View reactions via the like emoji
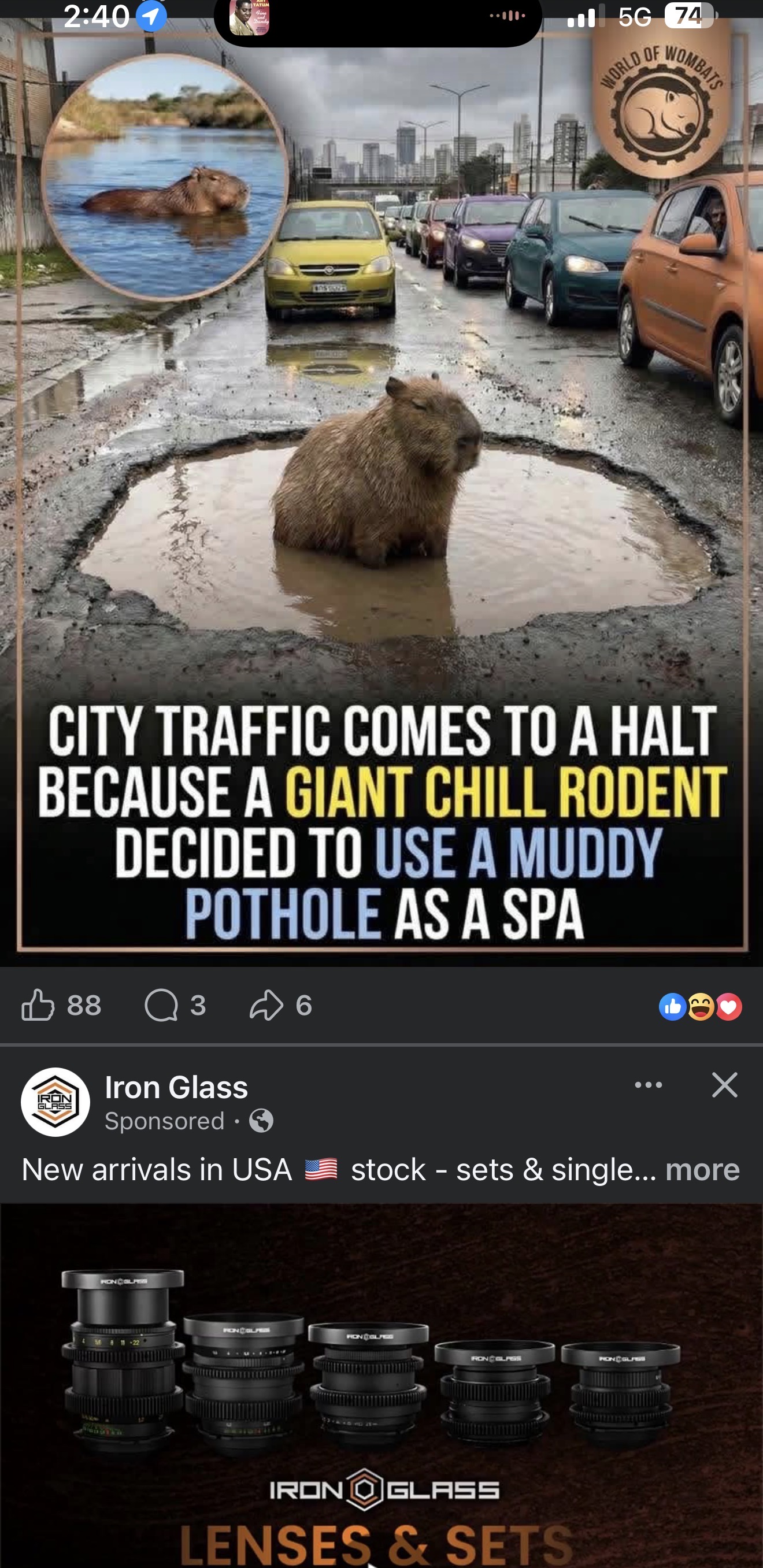This screenshot has width=763, height=1568. (x=672, y=1007)
